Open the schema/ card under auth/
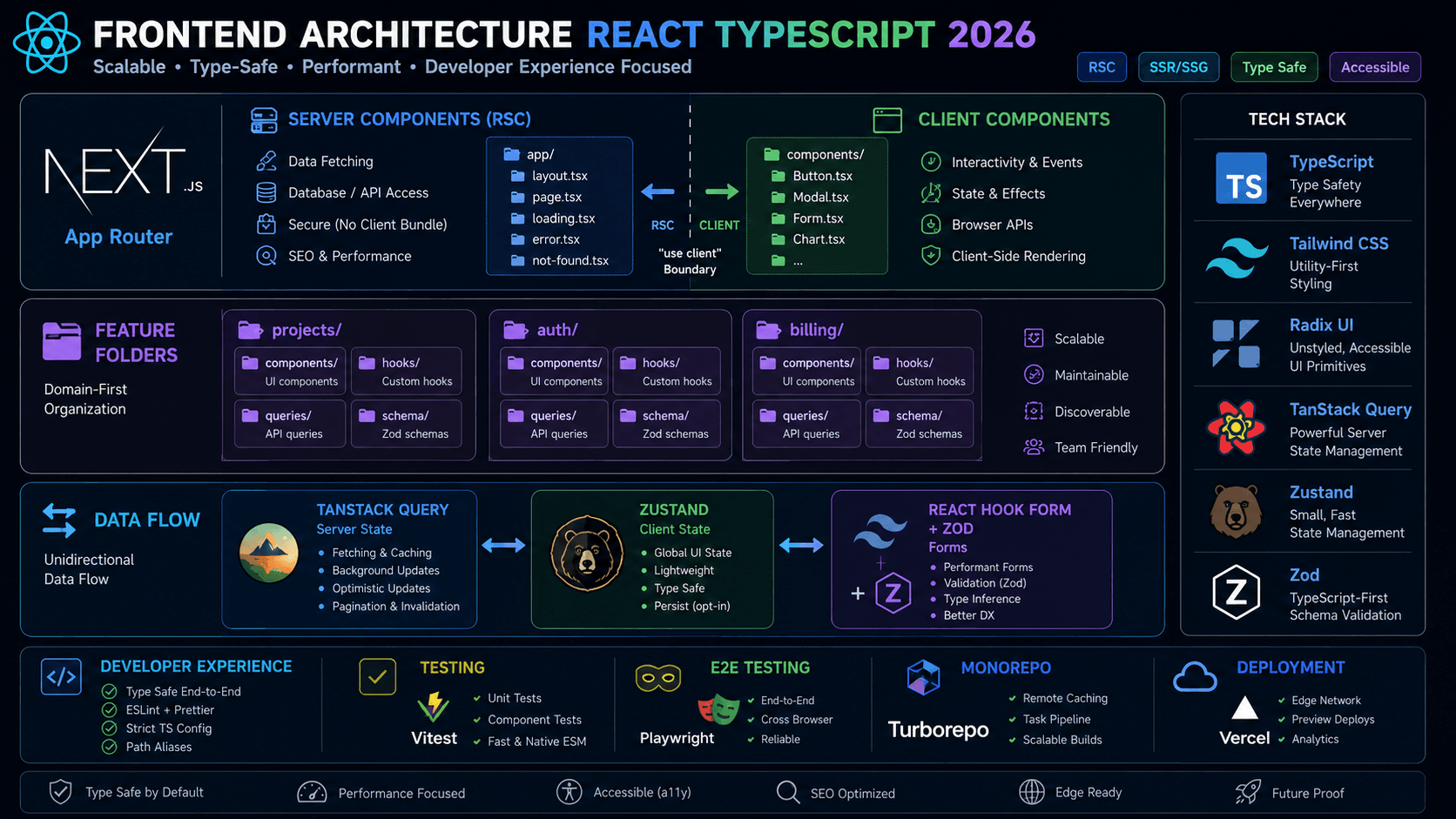The width and height of the screenshot is (1456, 819). coord(667,424)
